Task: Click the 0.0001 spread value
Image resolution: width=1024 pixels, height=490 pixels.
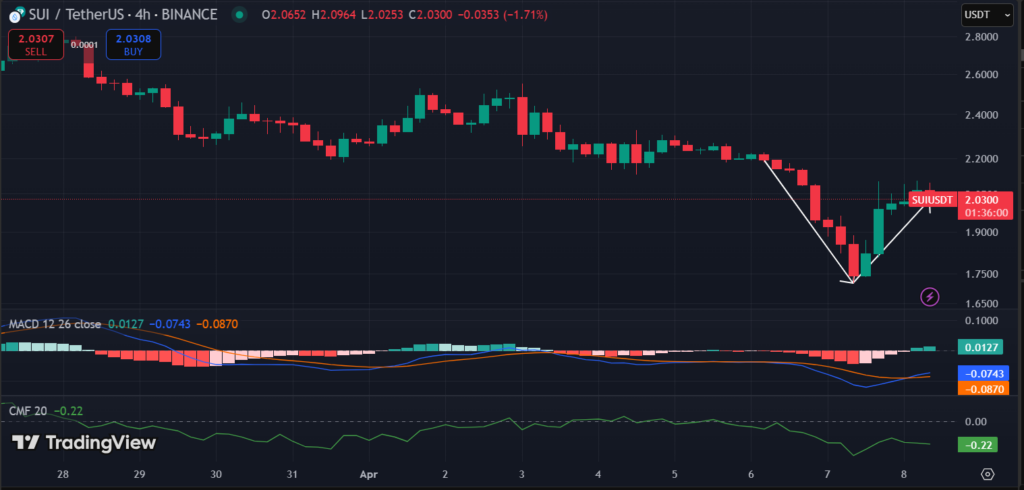Action: coord(85,44)
